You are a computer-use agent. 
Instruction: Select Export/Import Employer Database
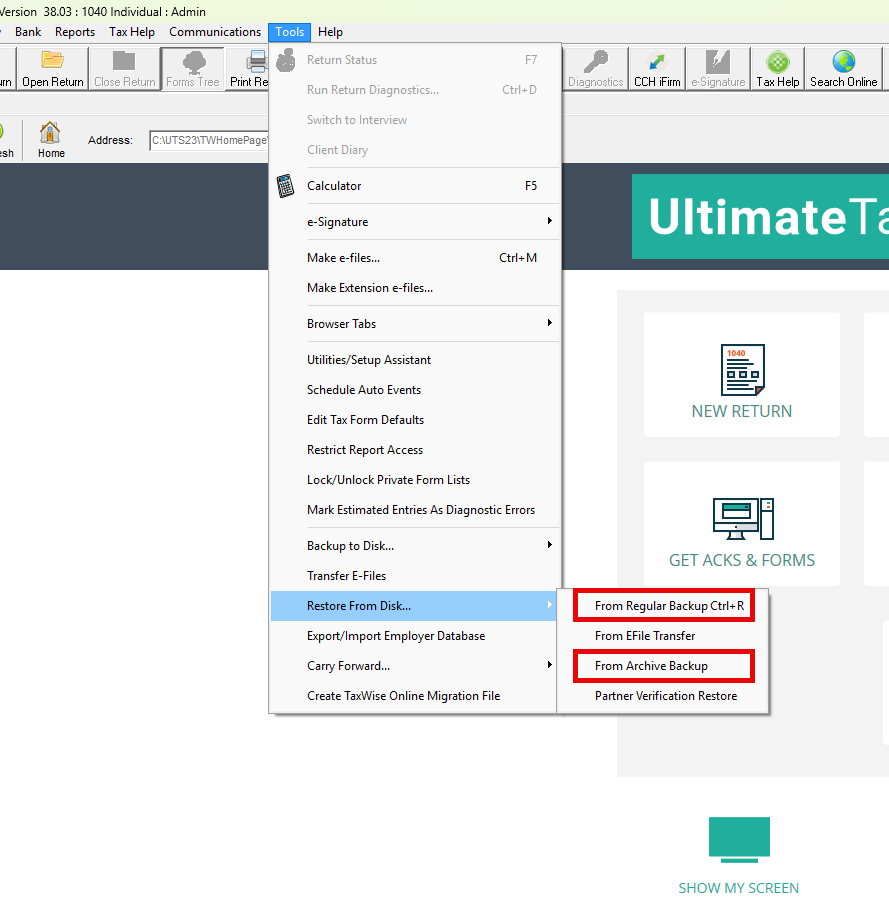click(x=415, y=636)
